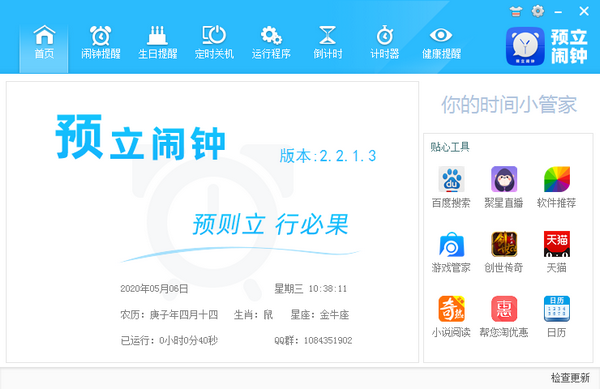
Task: Open the 定时关机 scheduled shutdown section
Action: click(214, 42)
